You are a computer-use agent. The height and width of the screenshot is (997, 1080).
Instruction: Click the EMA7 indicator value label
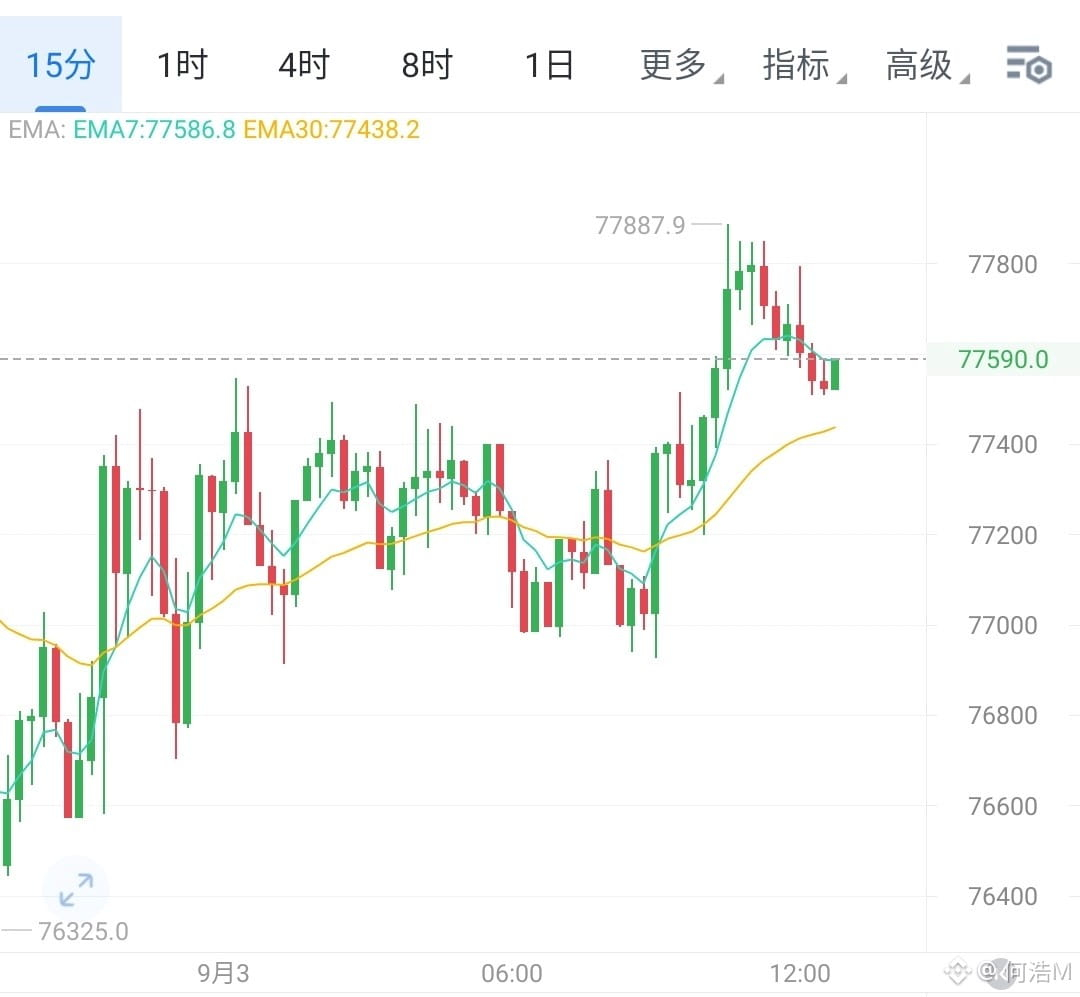tap(154, 130)
